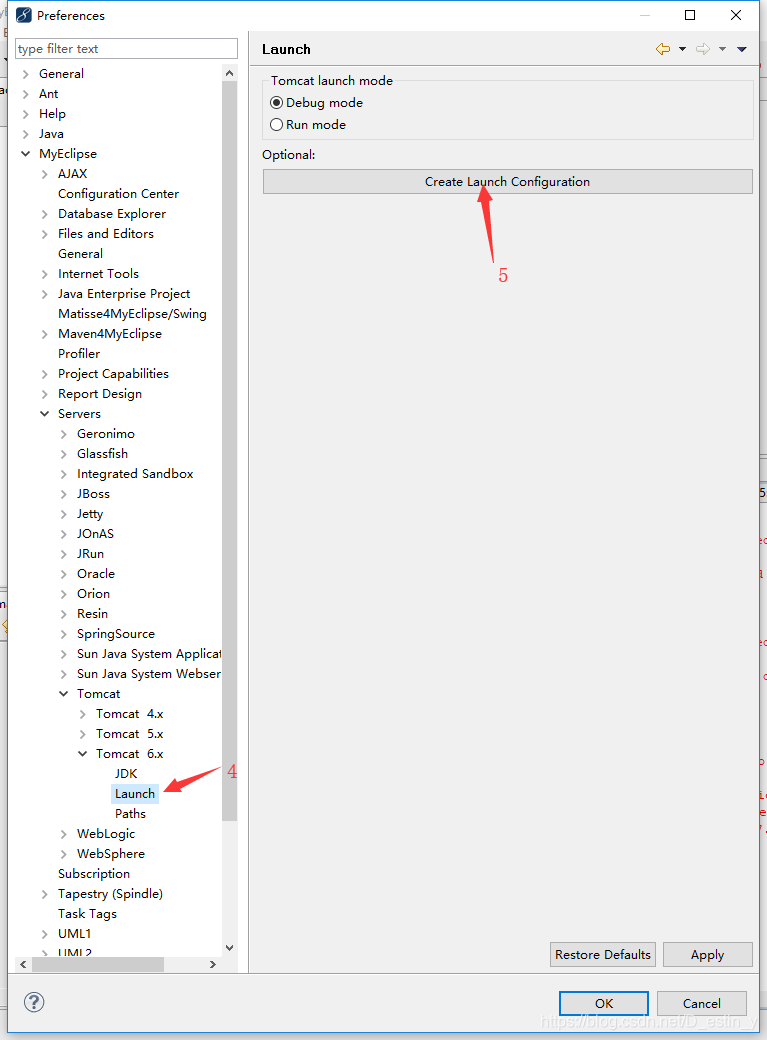Select Paths under Tomcat 6.x
Image resolution: width=767 pixels, height=1040 pixels.
130,813
